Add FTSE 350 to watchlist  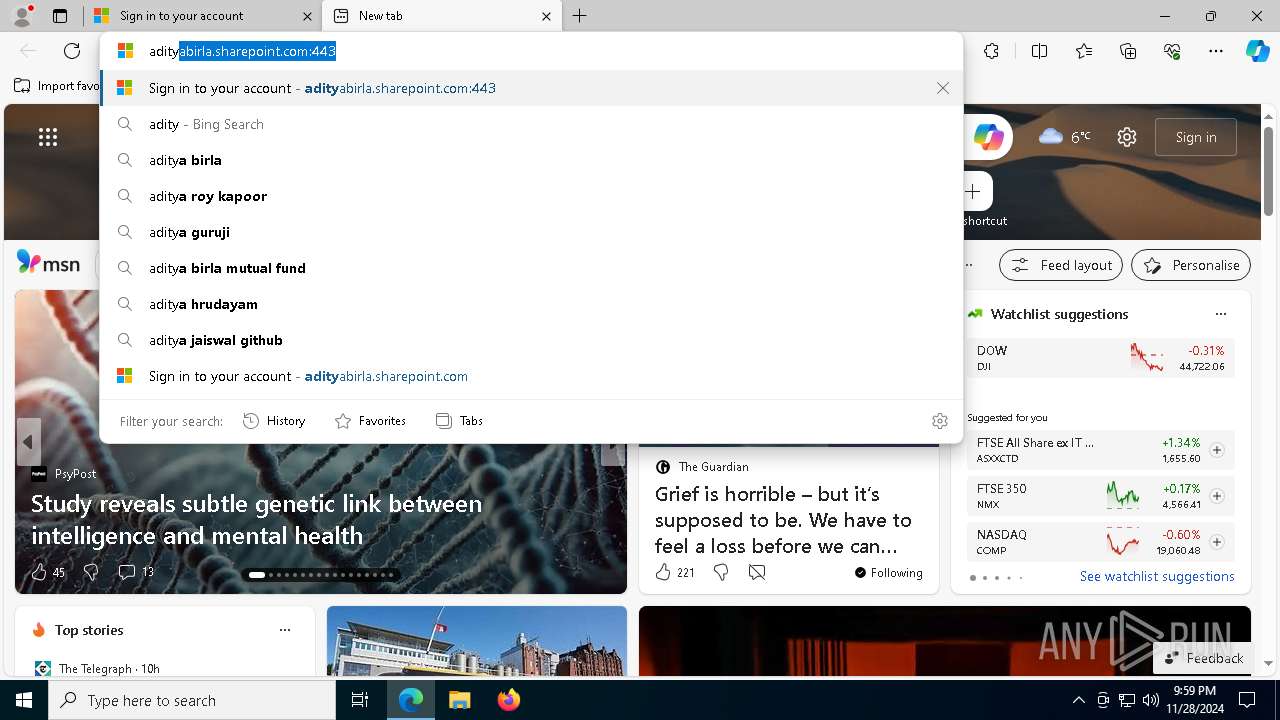1216,496
